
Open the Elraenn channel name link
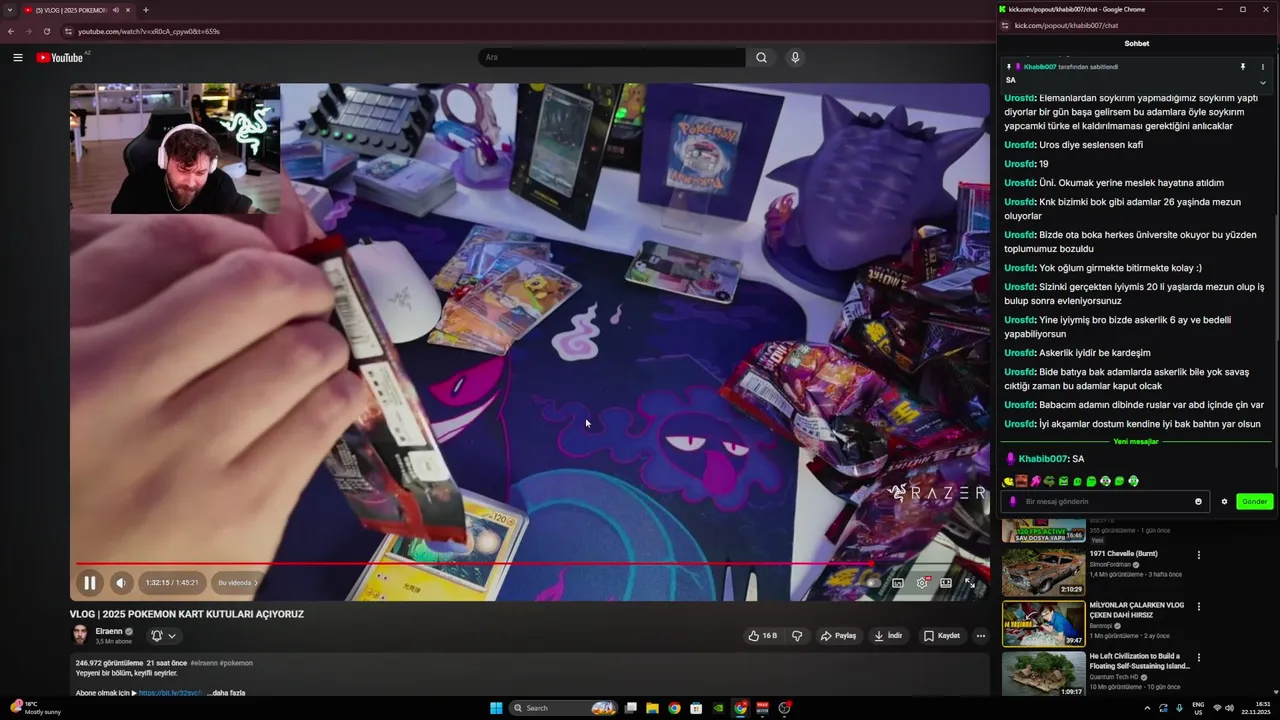(x=109, y=631)
